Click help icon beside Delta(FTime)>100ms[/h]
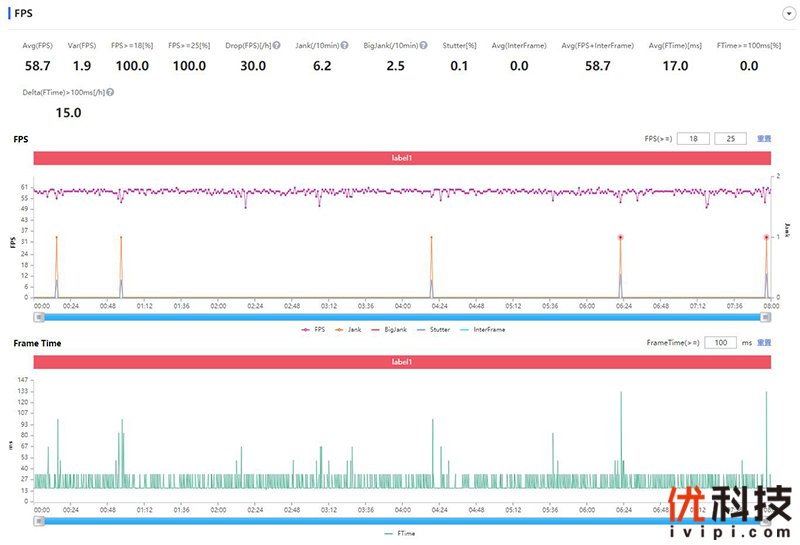This screenshot has height=545, width=800. [x=110, y=92]
